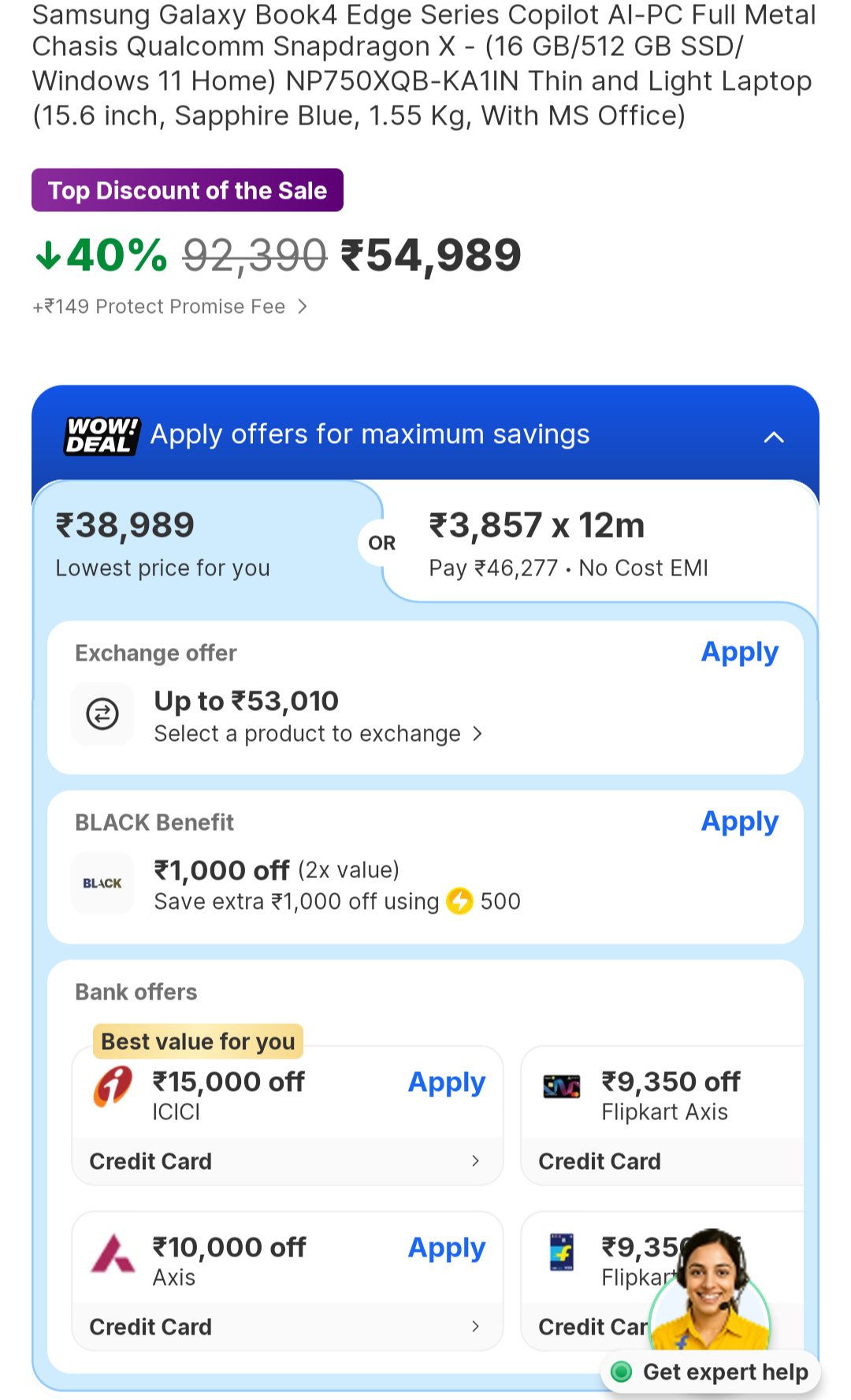Apply the BLACK Benefit offer
The image size is (851, 1400).
click(739, 822)
